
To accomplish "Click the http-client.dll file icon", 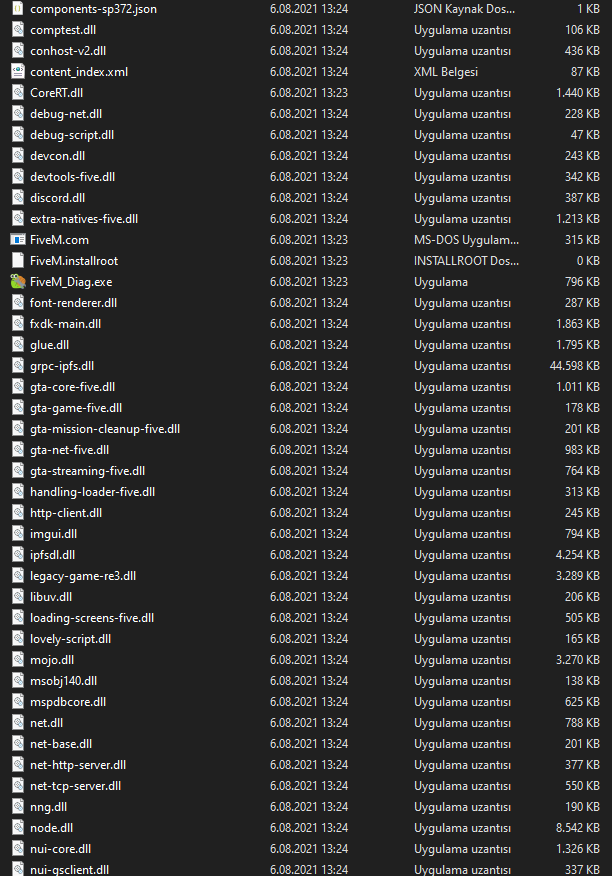I will (18, 513).
